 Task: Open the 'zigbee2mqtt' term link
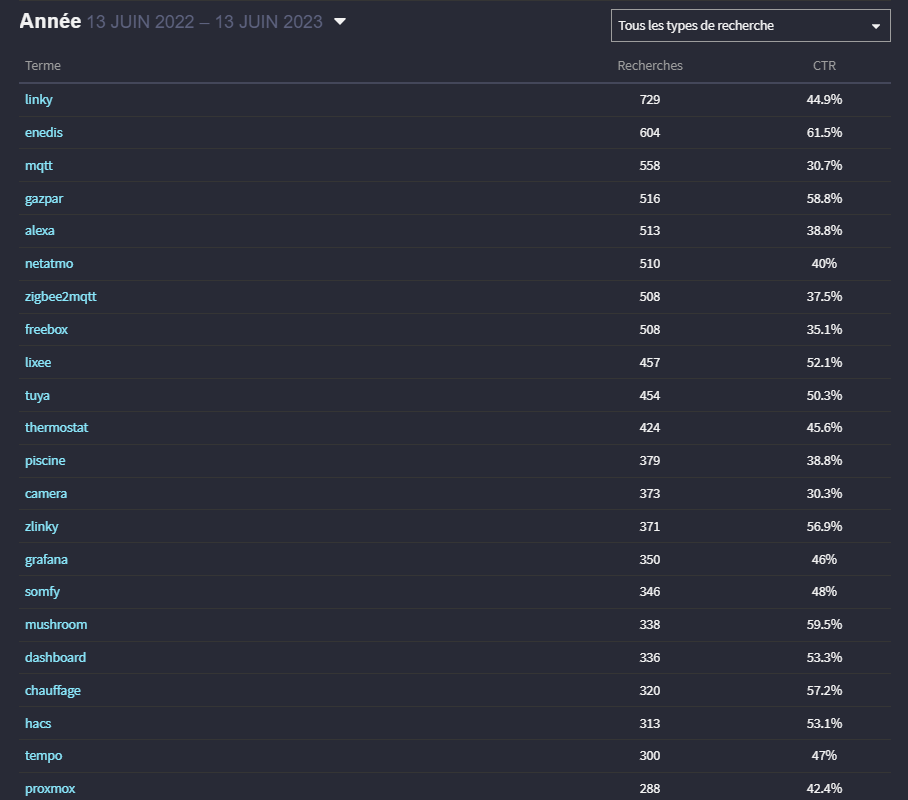tap(61, 297)
